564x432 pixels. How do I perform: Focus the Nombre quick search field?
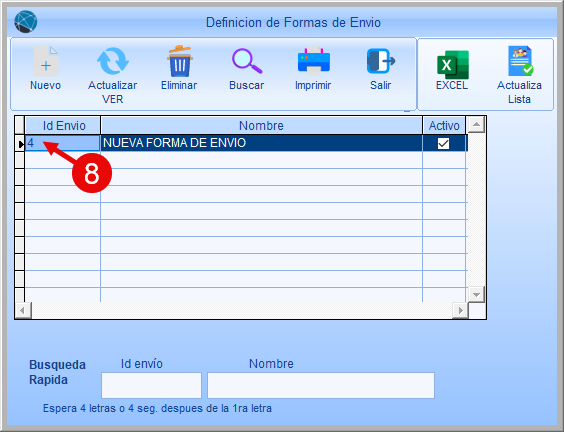[x=321, y=385]
